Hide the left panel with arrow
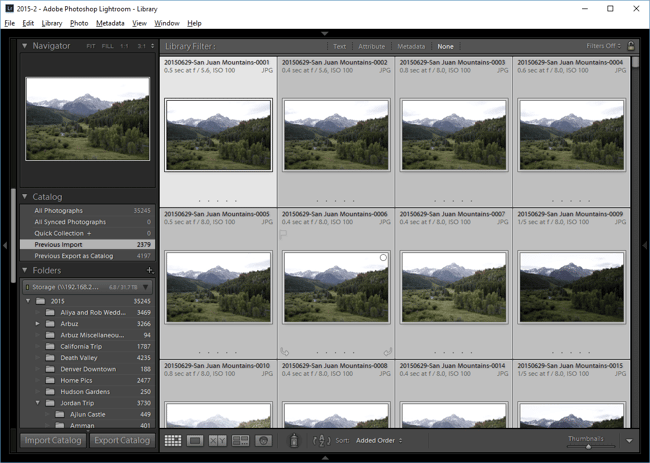Viewport: 650px width, 463px height. (x=5, y=245)
